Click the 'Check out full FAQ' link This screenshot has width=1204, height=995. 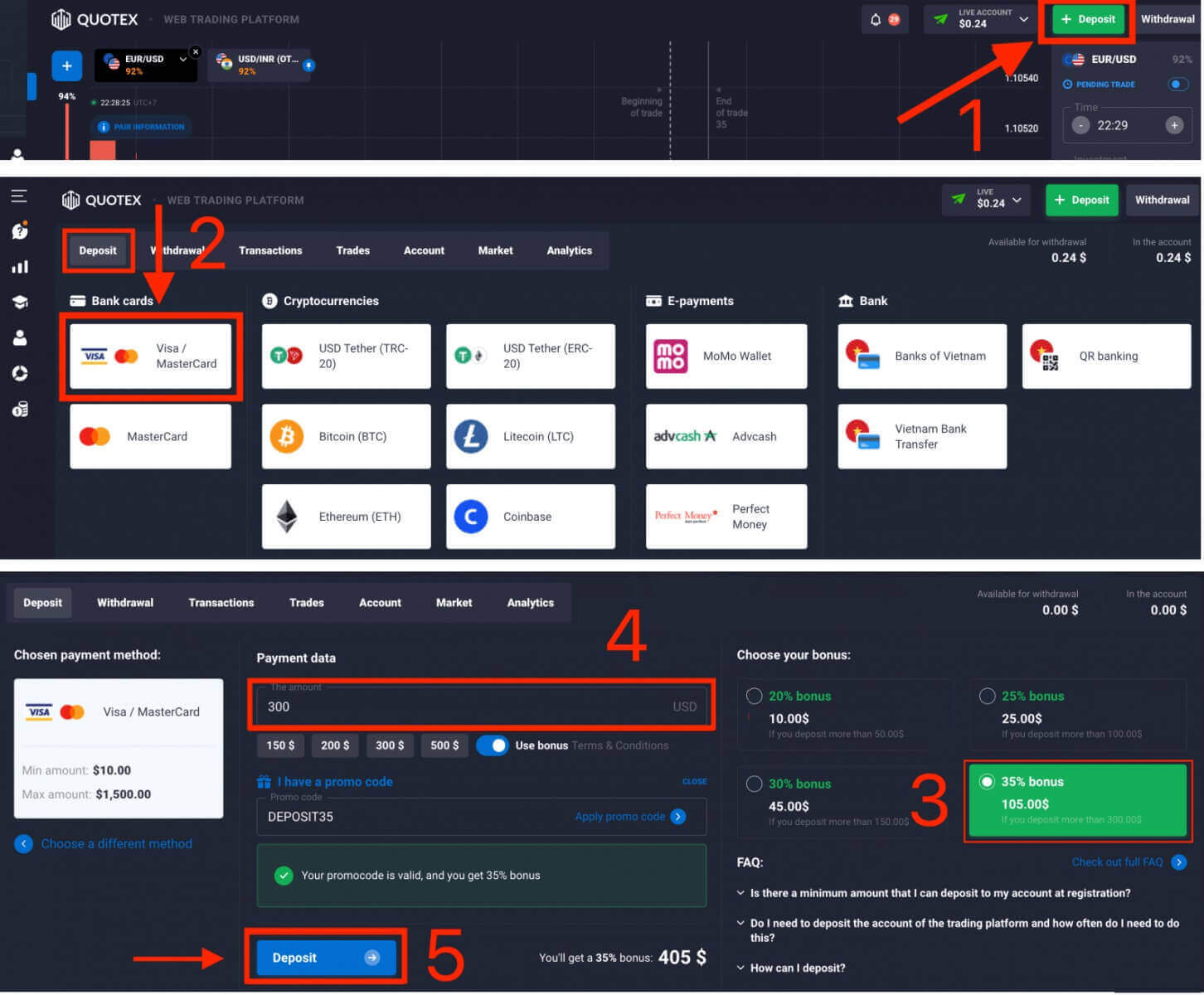(1116, 862)
